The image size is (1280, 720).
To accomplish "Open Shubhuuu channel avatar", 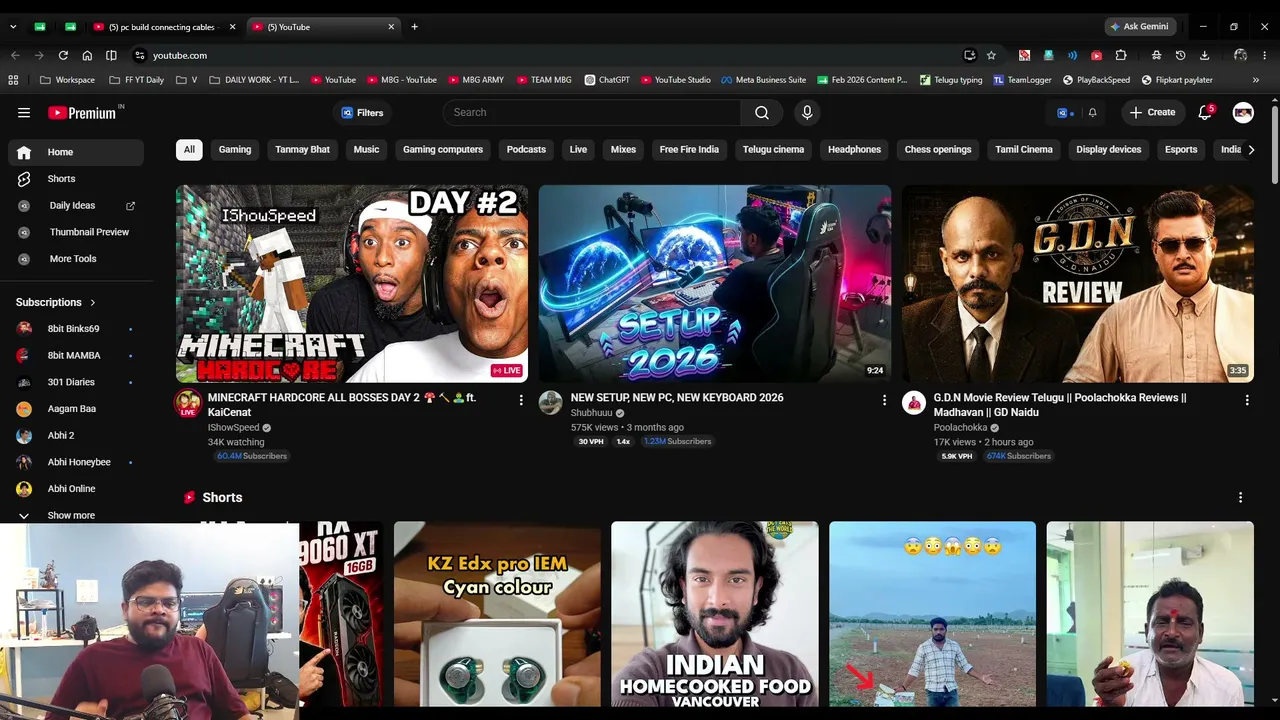I will coord(551,403).
